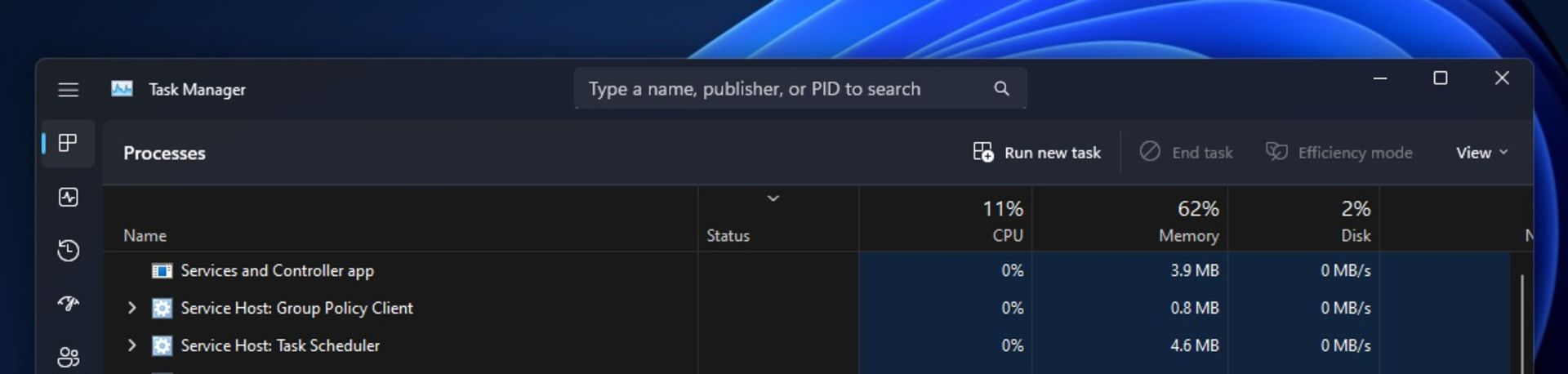Maximize the Task Manager window

point(1441,78)
